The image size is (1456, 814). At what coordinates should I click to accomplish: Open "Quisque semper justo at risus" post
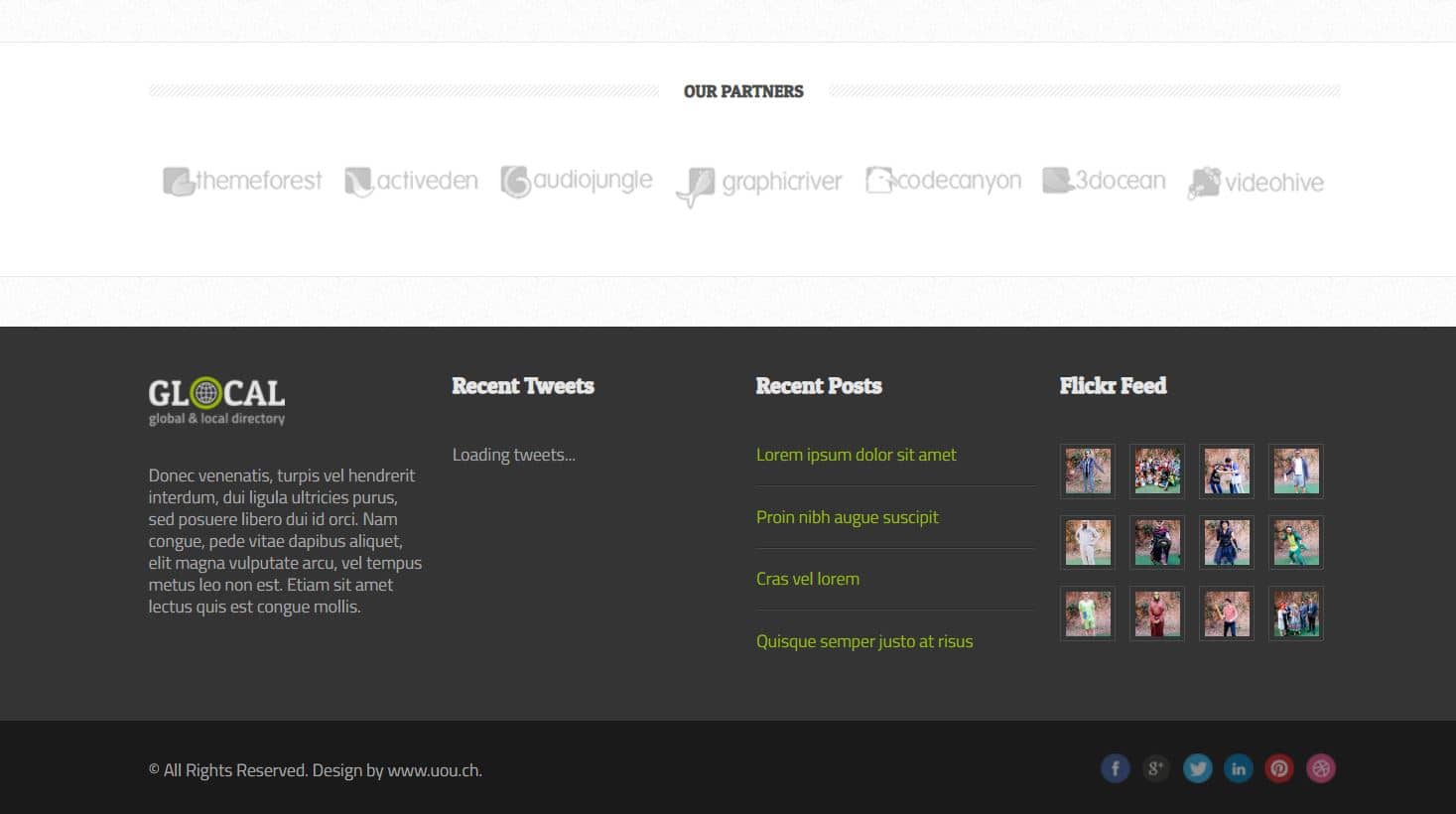click(x=863, y=641)
